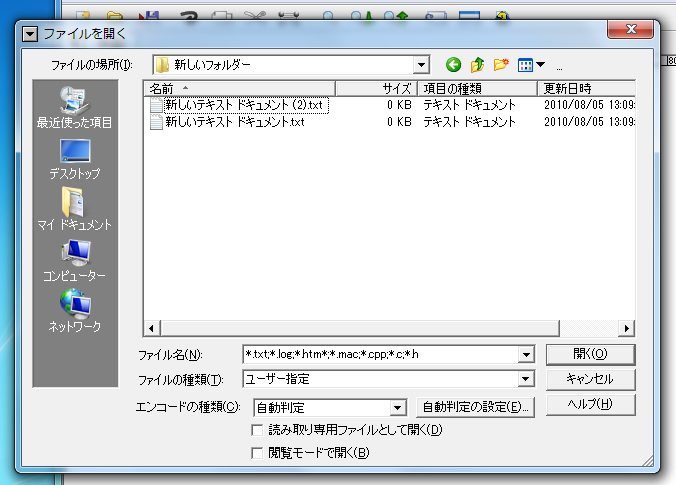
Task: Sort files by 更新日時 column header
Action: 585,89
